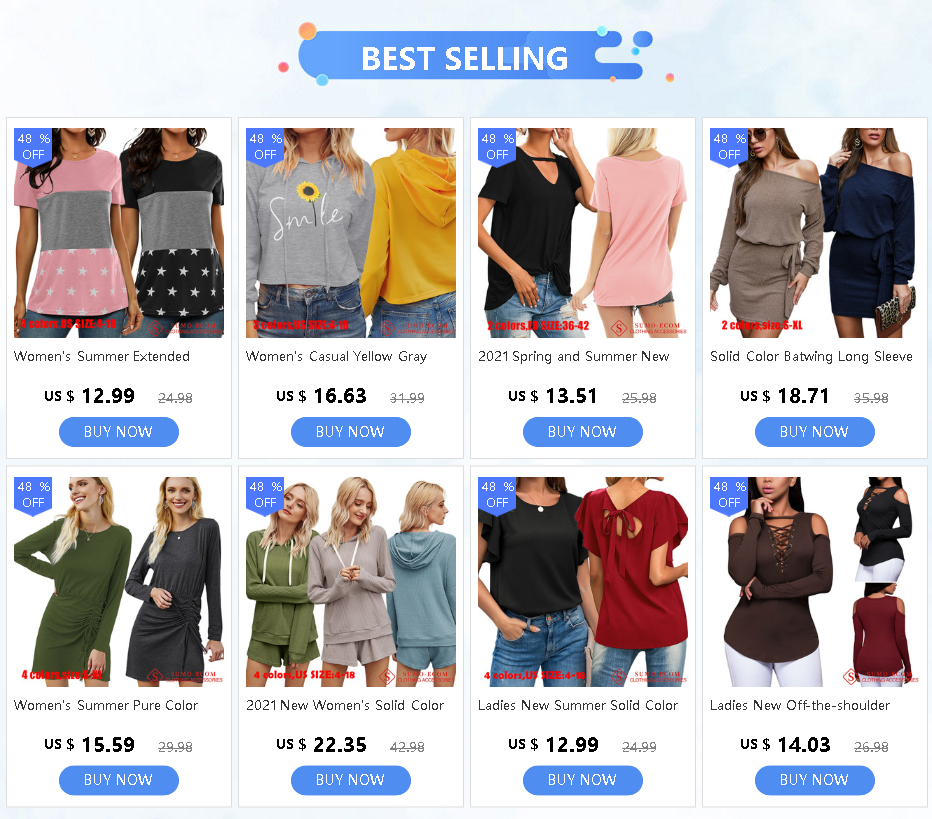Open the Women's Summer Extended title link
The width and height of the screenshot is (932, 819).
pyautogui.click(x=102, y=357)
